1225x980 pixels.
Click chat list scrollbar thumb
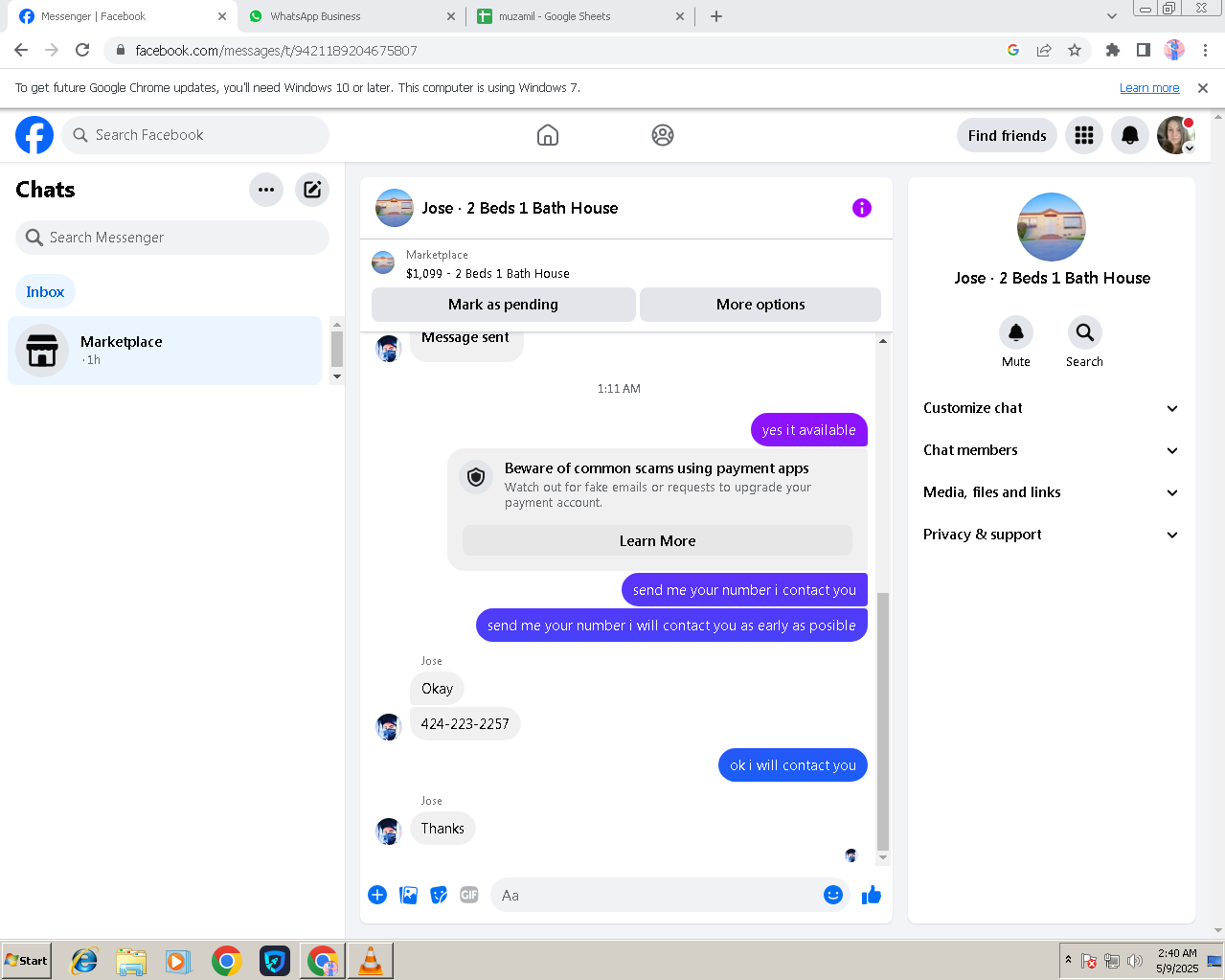pyautogui.click(x=337, y=349)
